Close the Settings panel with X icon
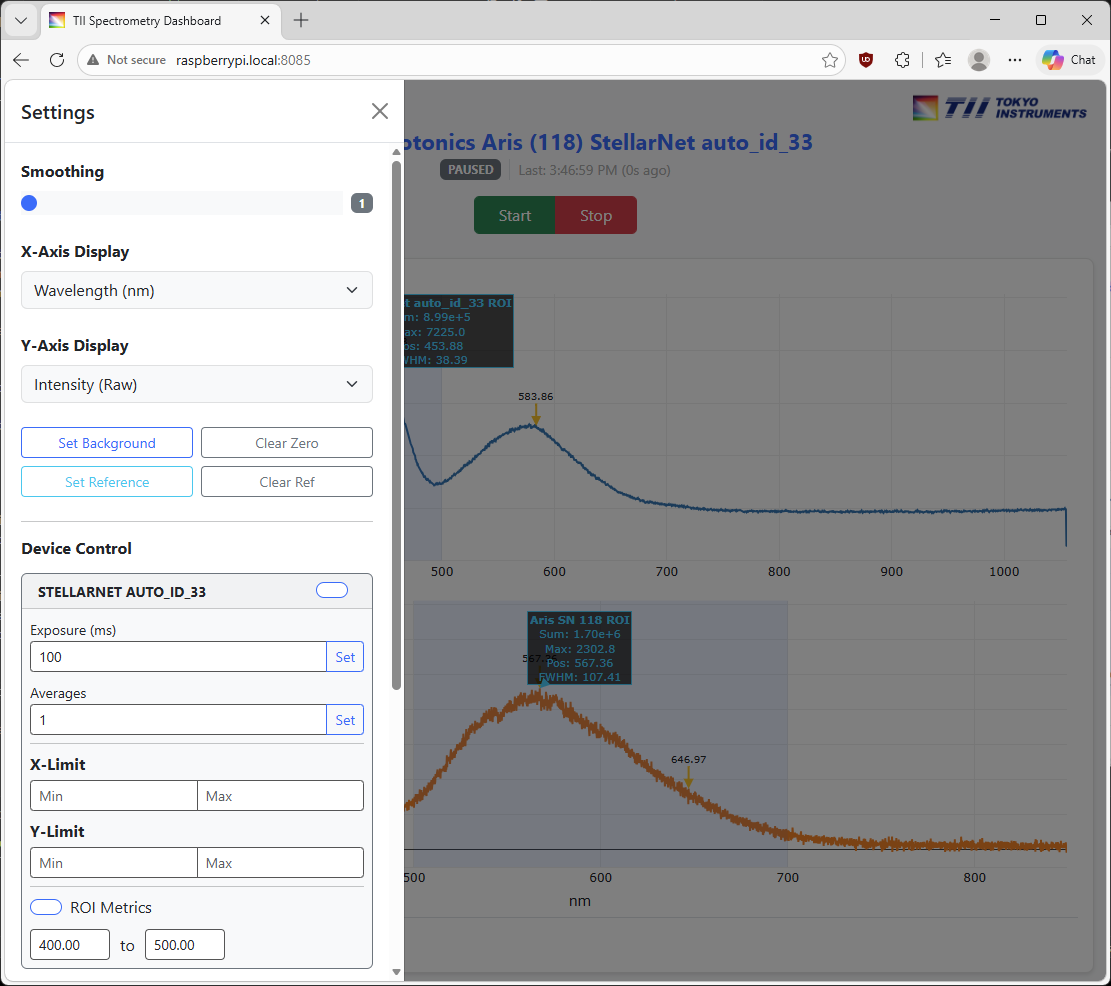This screenshot has width=1111, height=986. pos(380,111)
